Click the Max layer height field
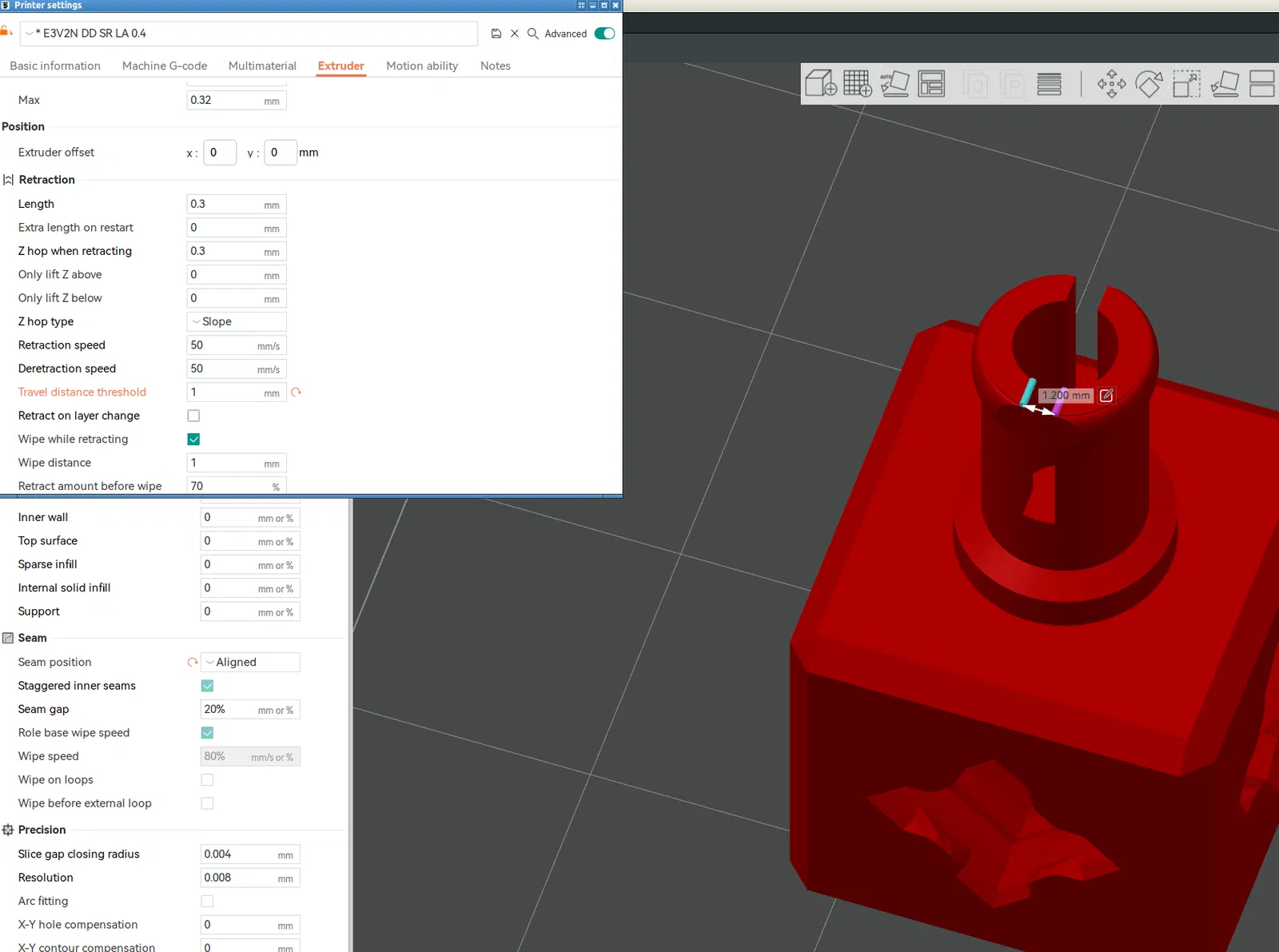This screenshot has width=1279, height=952. point(237,101)
